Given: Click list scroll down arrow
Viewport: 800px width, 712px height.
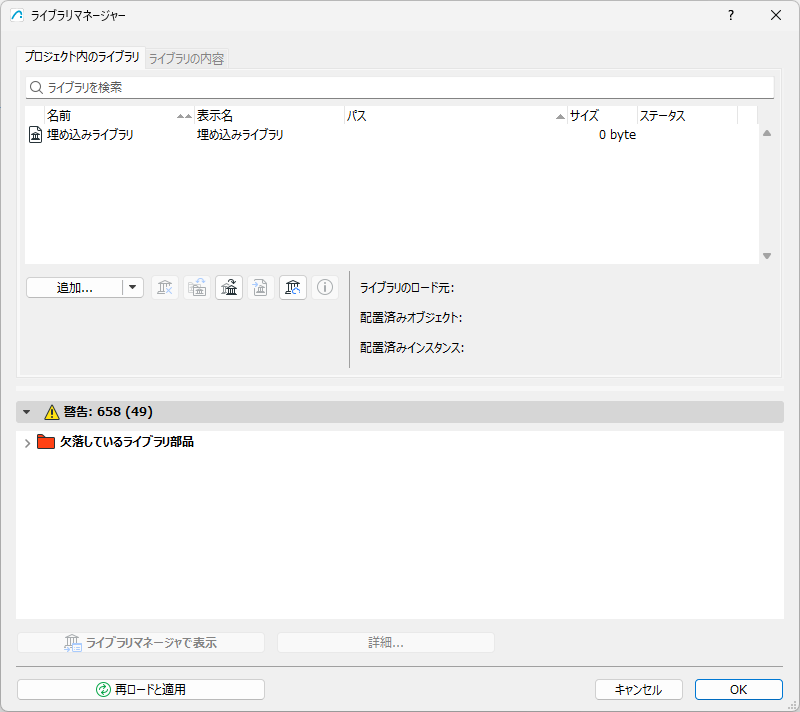Looking at the screenshot, I should click(x=767, y=256).
